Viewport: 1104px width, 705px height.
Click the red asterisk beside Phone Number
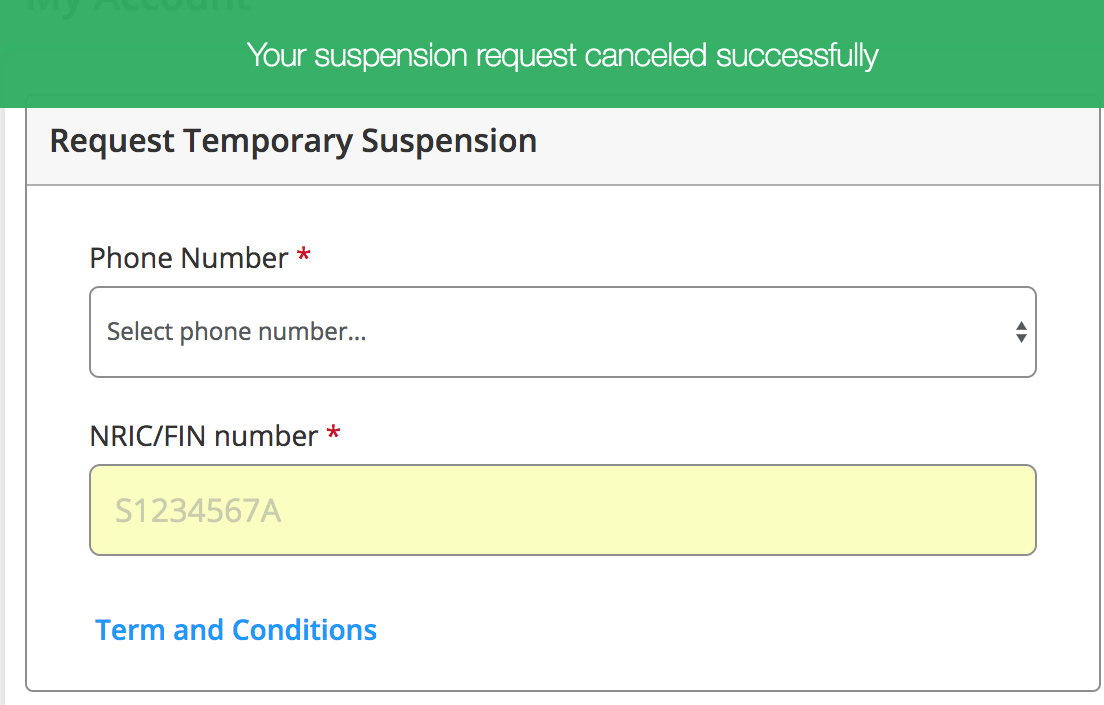(304, 259)
